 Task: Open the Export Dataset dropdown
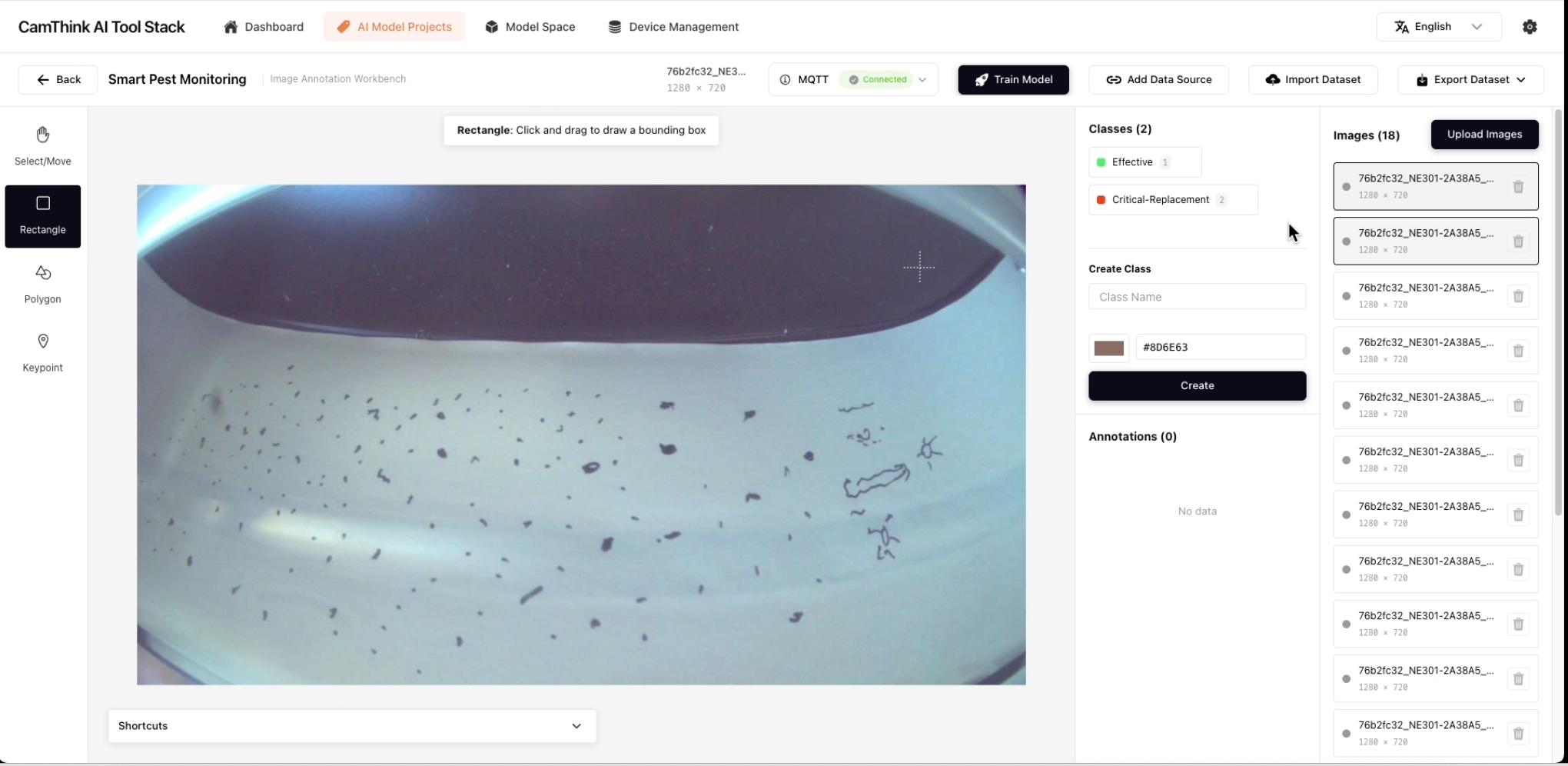[1470, 80]
